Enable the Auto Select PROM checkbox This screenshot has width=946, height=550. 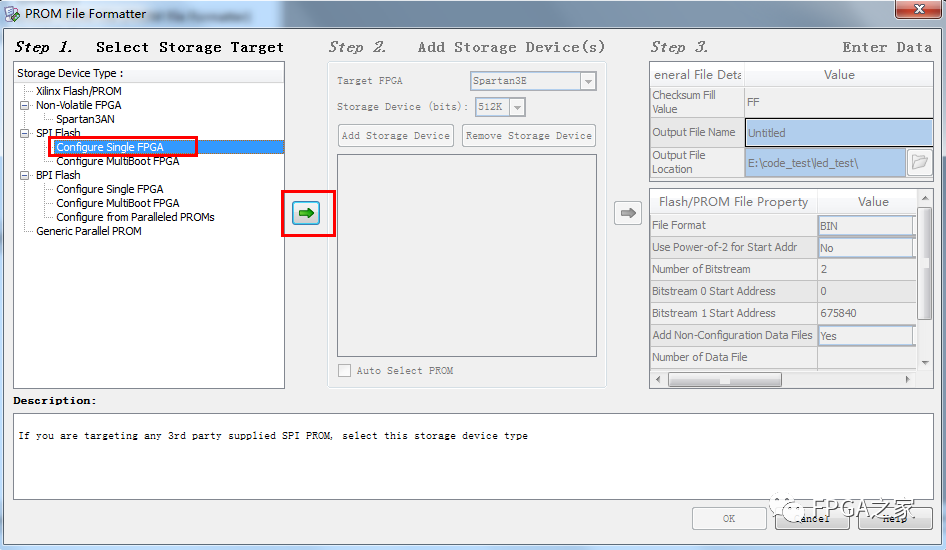344,370
